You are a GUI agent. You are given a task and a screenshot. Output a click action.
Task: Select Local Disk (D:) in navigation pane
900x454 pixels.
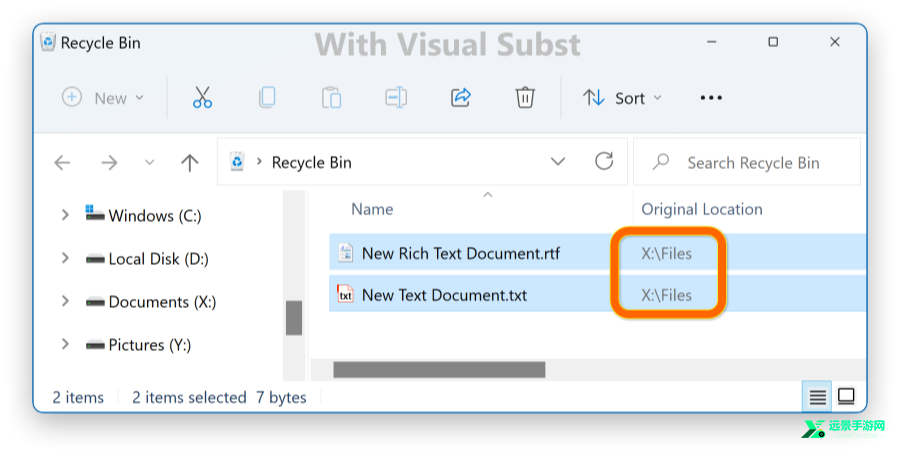(x=159, y=259)
